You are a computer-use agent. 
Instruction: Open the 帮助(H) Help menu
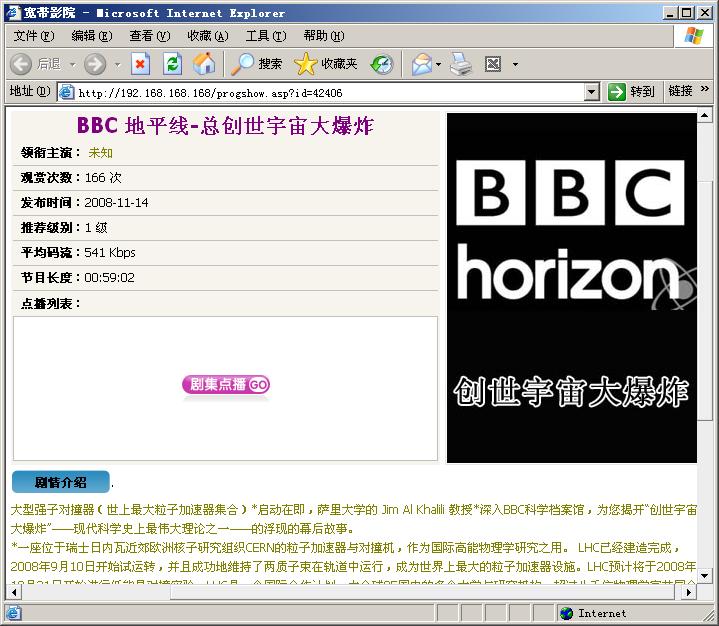pos(324,36)
